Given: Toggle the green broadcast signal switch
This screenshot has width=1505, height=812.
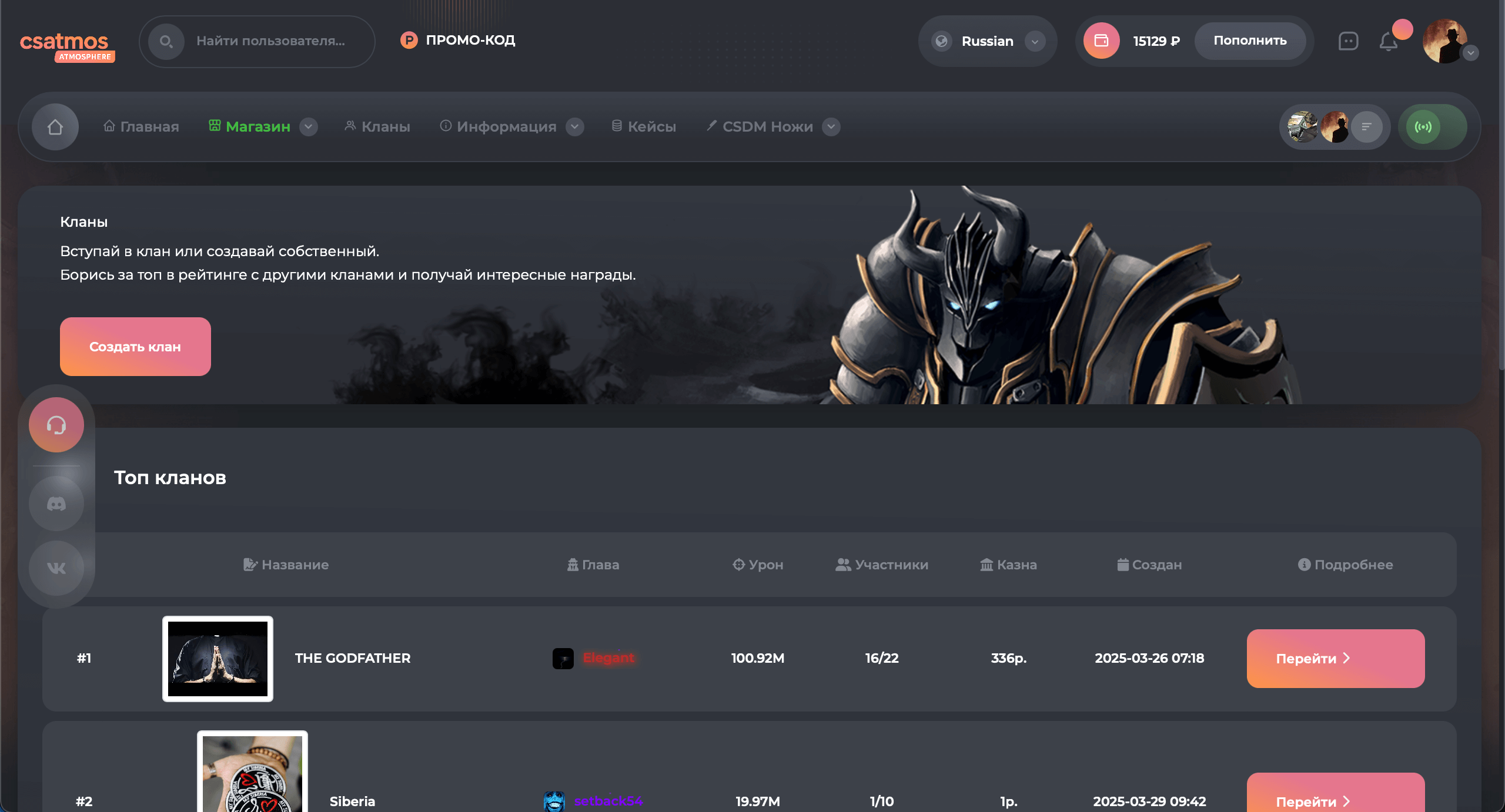Looking at the screenshot, I should [1432, 127].
